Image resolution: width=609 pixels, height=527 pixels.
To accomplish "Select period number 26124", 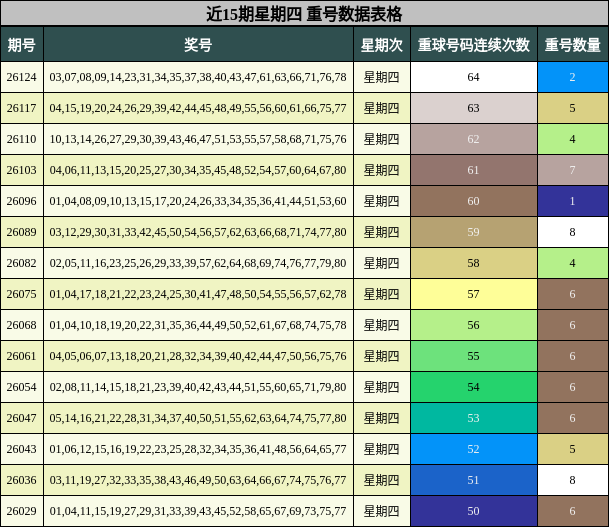I will pyautogui.click(x=21, y=77).
